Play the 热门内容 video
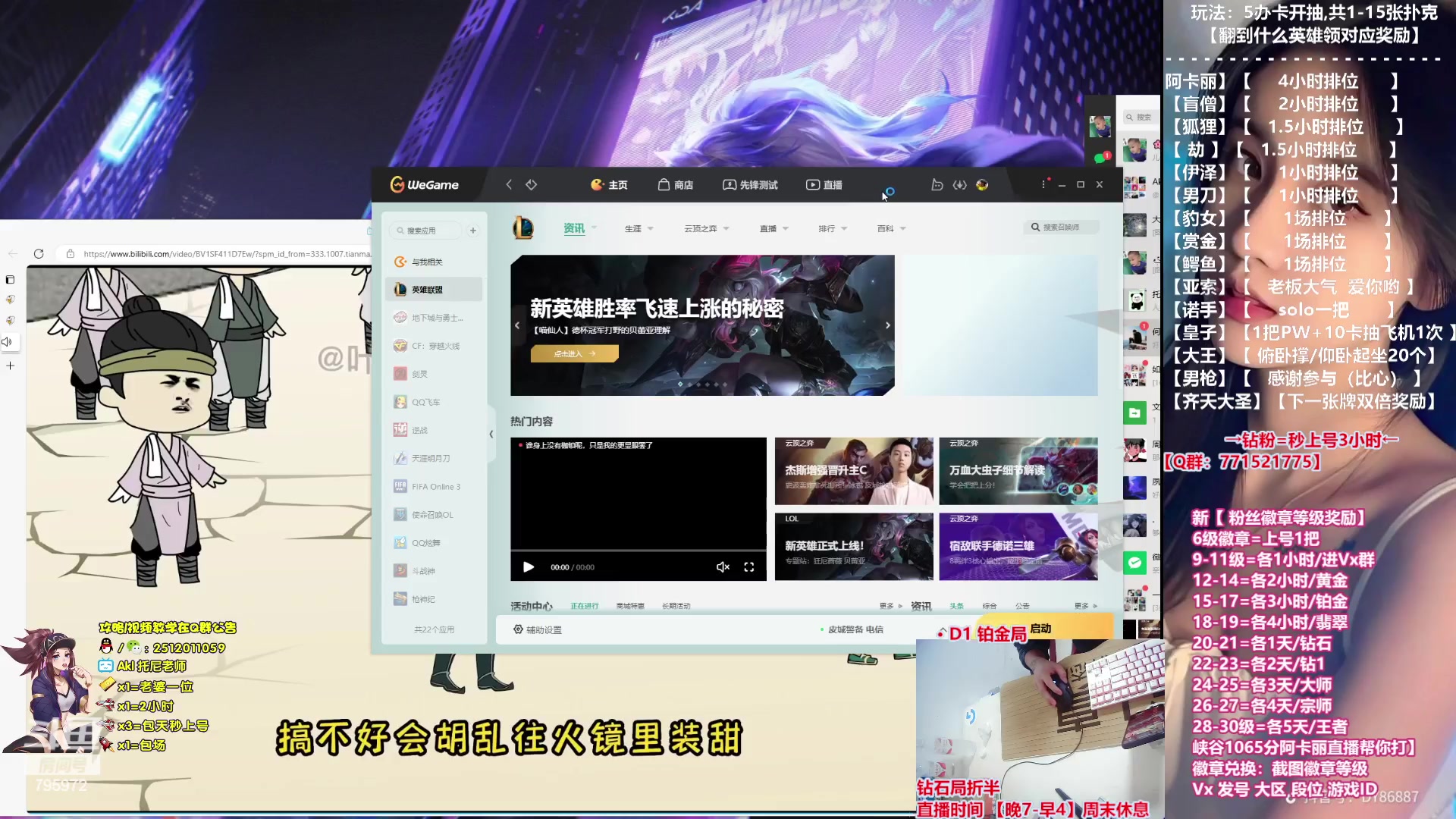 tap(529, 566)
